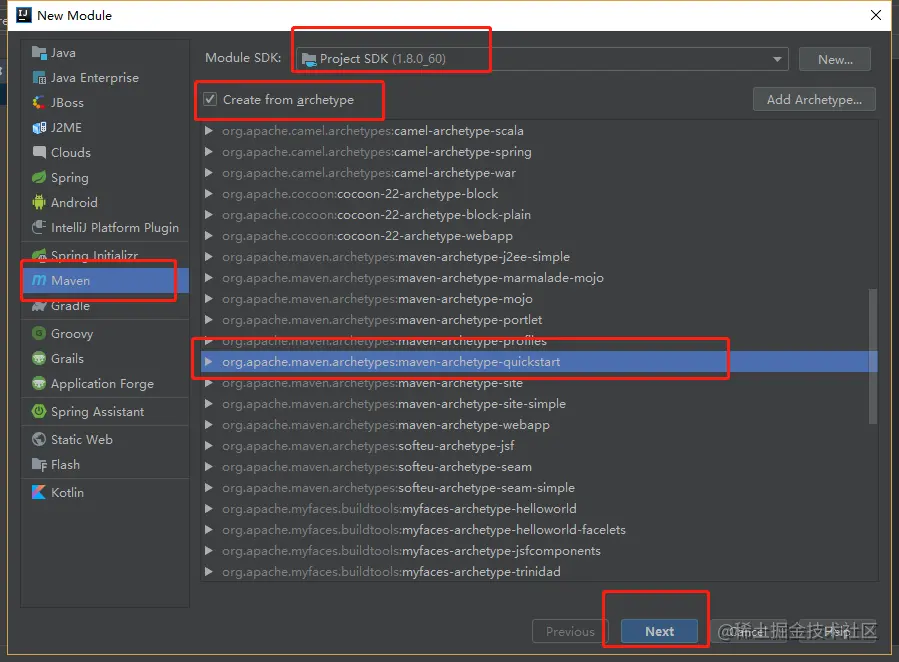Image resolution: width=899 pixels, height=662 pixels.
Task: Expand cocoon-22-archetype-webapp node
Action: point(209,236)
